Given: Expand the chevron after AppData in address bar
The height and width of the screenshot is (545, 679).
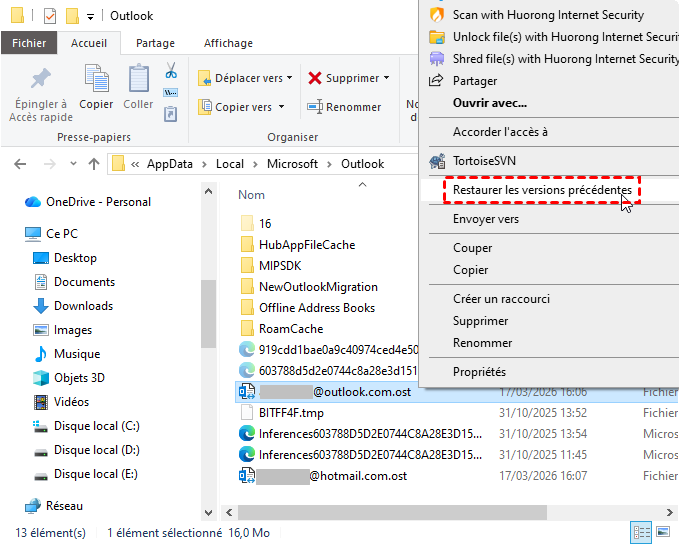Looking at the screenshot, I should pyautogui.click(x=204, y=164).
